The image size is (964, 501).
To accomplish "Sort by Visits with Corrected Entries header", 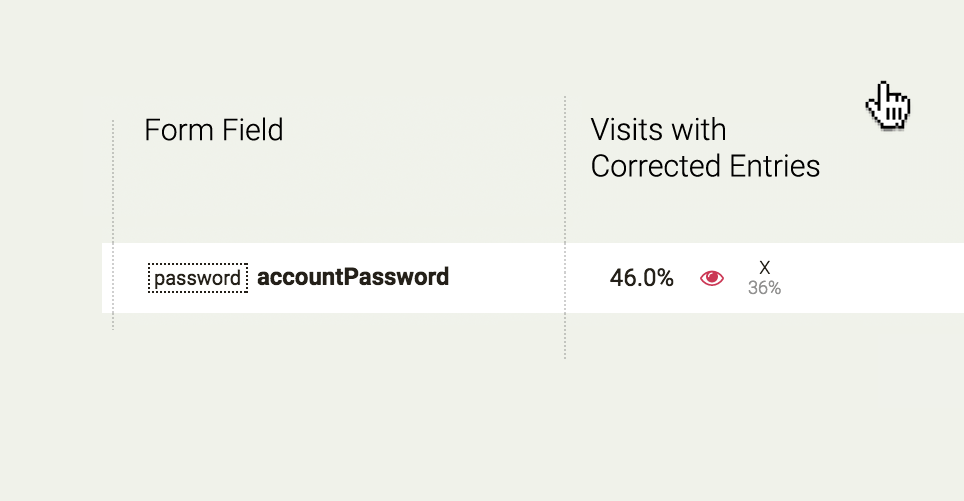I will click(x=705, y=148).
